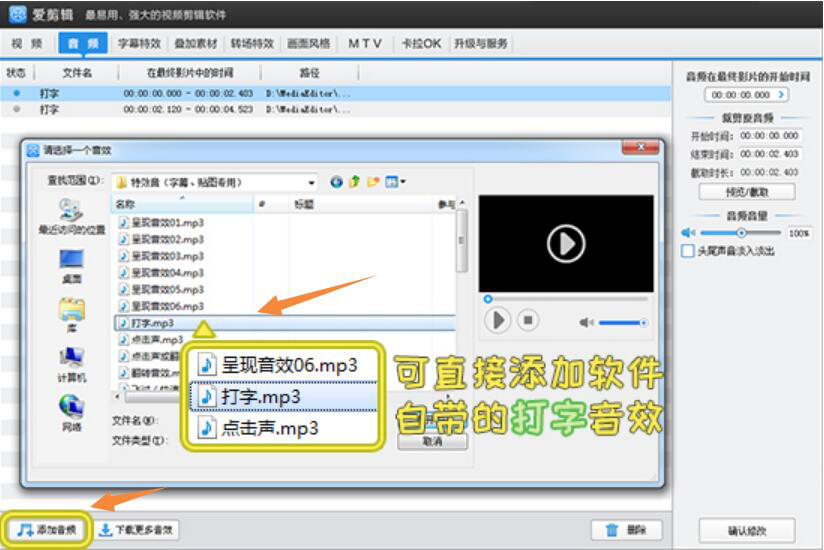
Task: Click the 确认修改 button
Action: tap(746, 531)
